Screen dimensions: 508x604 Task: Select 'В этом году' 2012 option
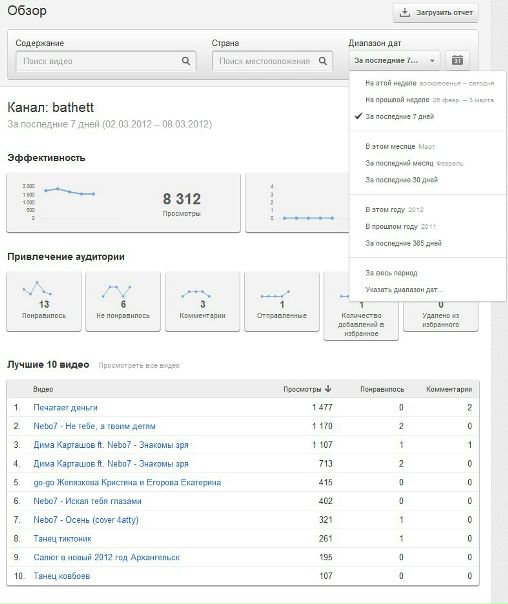[394, 210]
